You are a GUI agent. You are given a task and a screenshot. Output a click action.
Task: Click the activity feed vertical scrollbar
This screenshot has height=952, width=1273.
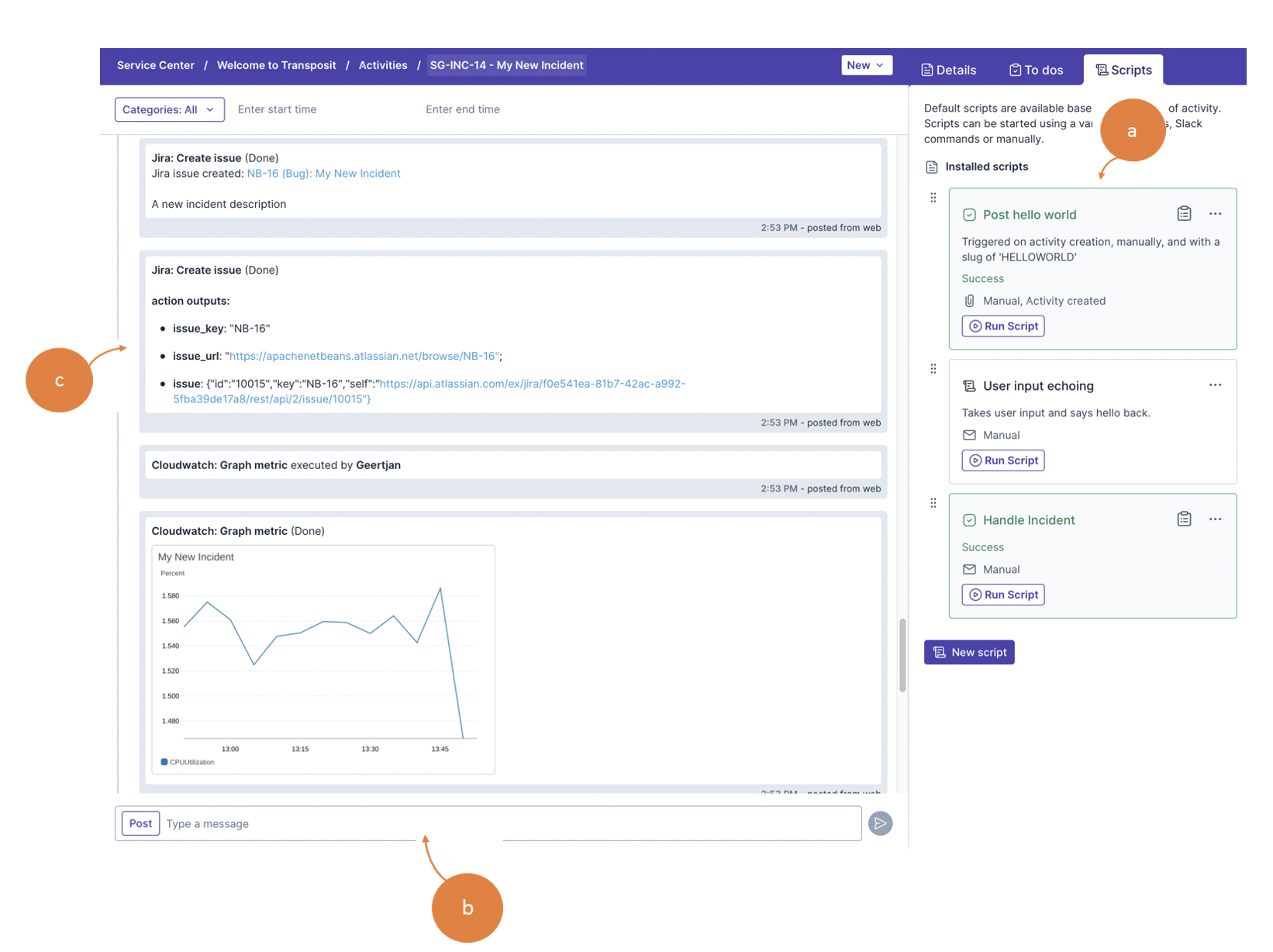pyautogui.click(x=902, y=655)
